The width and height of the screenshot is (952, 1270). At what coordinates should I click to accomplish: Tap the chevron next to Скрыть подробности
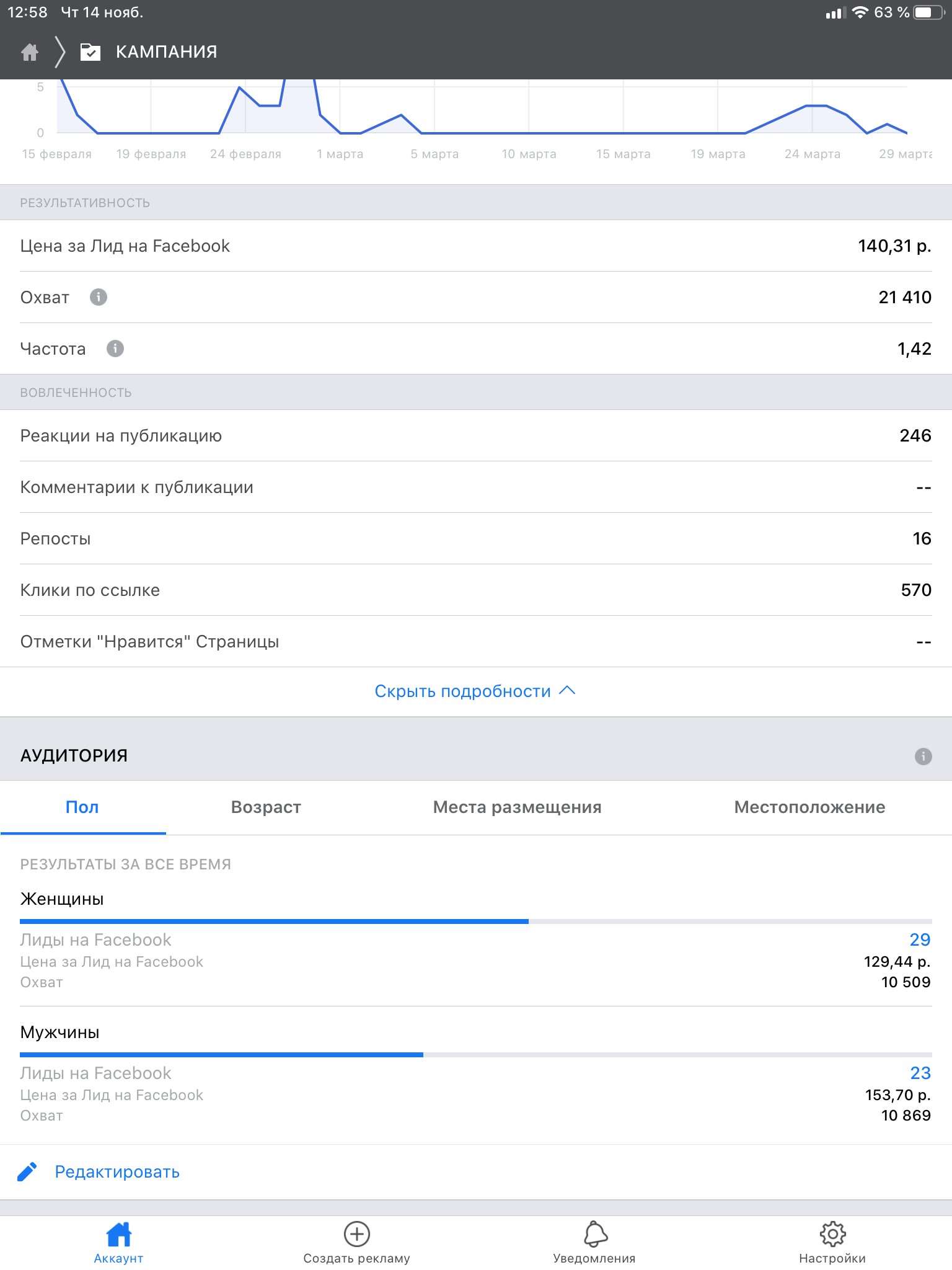pos(567,690)
